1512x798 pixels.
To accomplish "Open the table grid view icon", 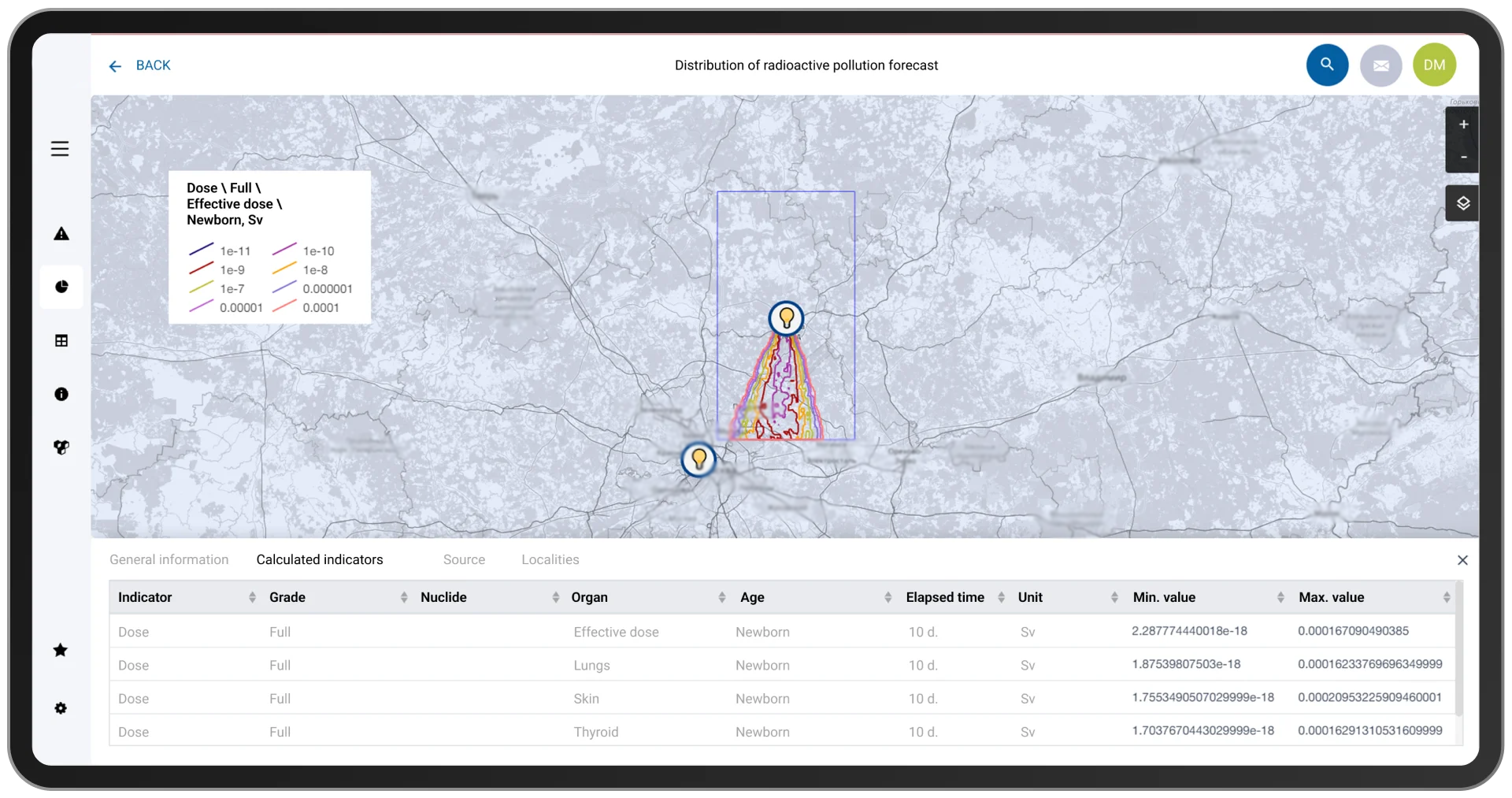I will [61, 340].
